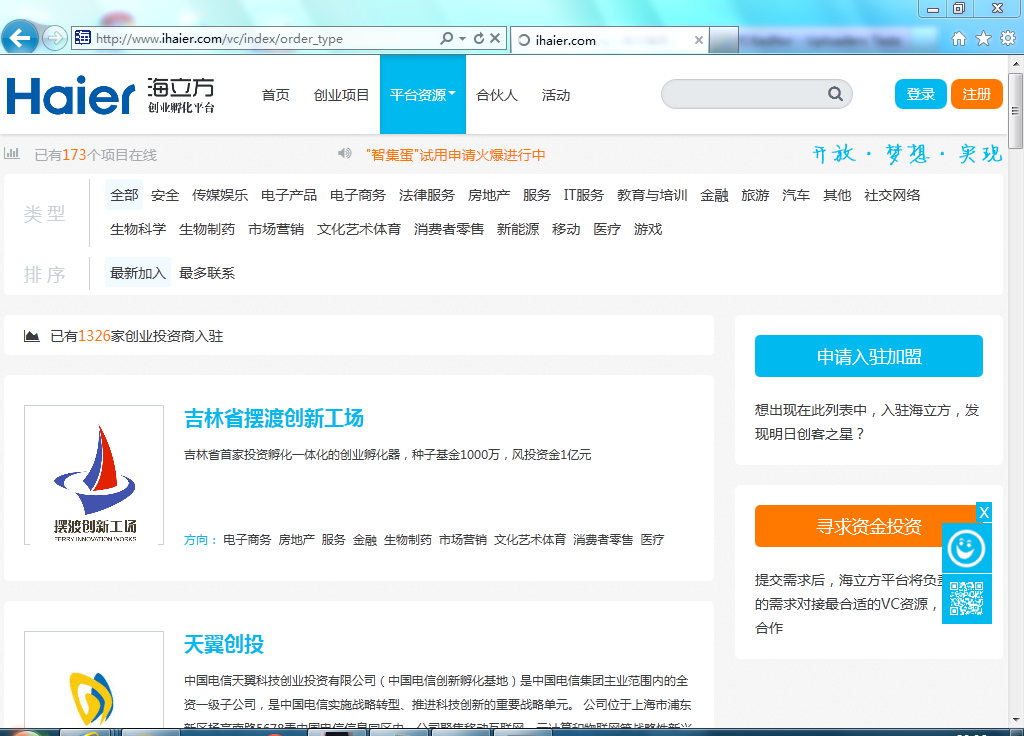Filter by 新能源 category
The image size is (1024, 736).
518,229
